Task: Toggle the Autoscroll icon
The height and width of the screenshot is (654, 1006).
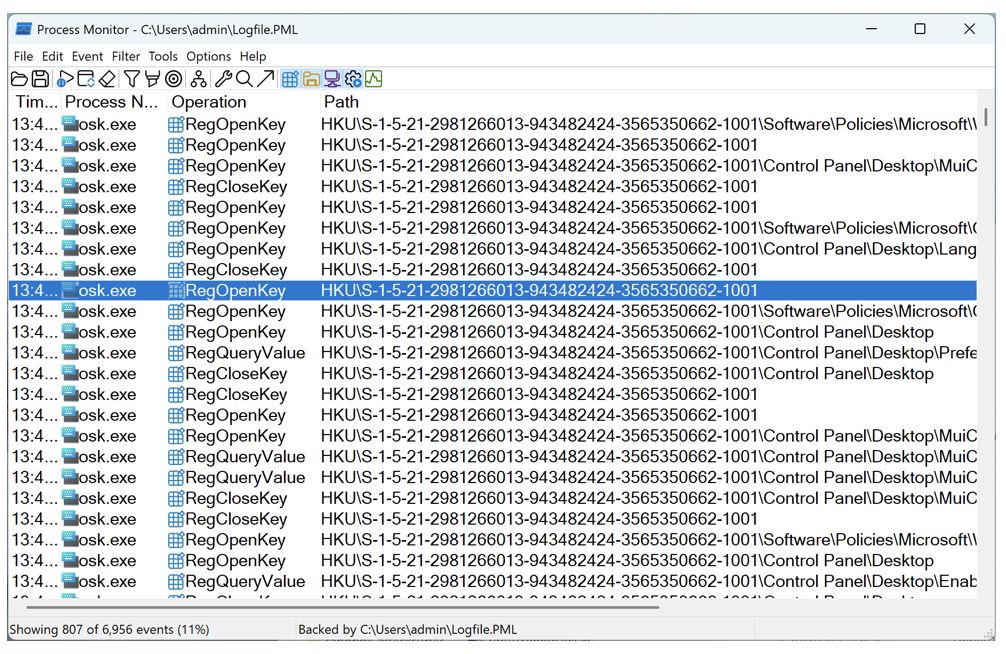Action: [x=86, y=79]
